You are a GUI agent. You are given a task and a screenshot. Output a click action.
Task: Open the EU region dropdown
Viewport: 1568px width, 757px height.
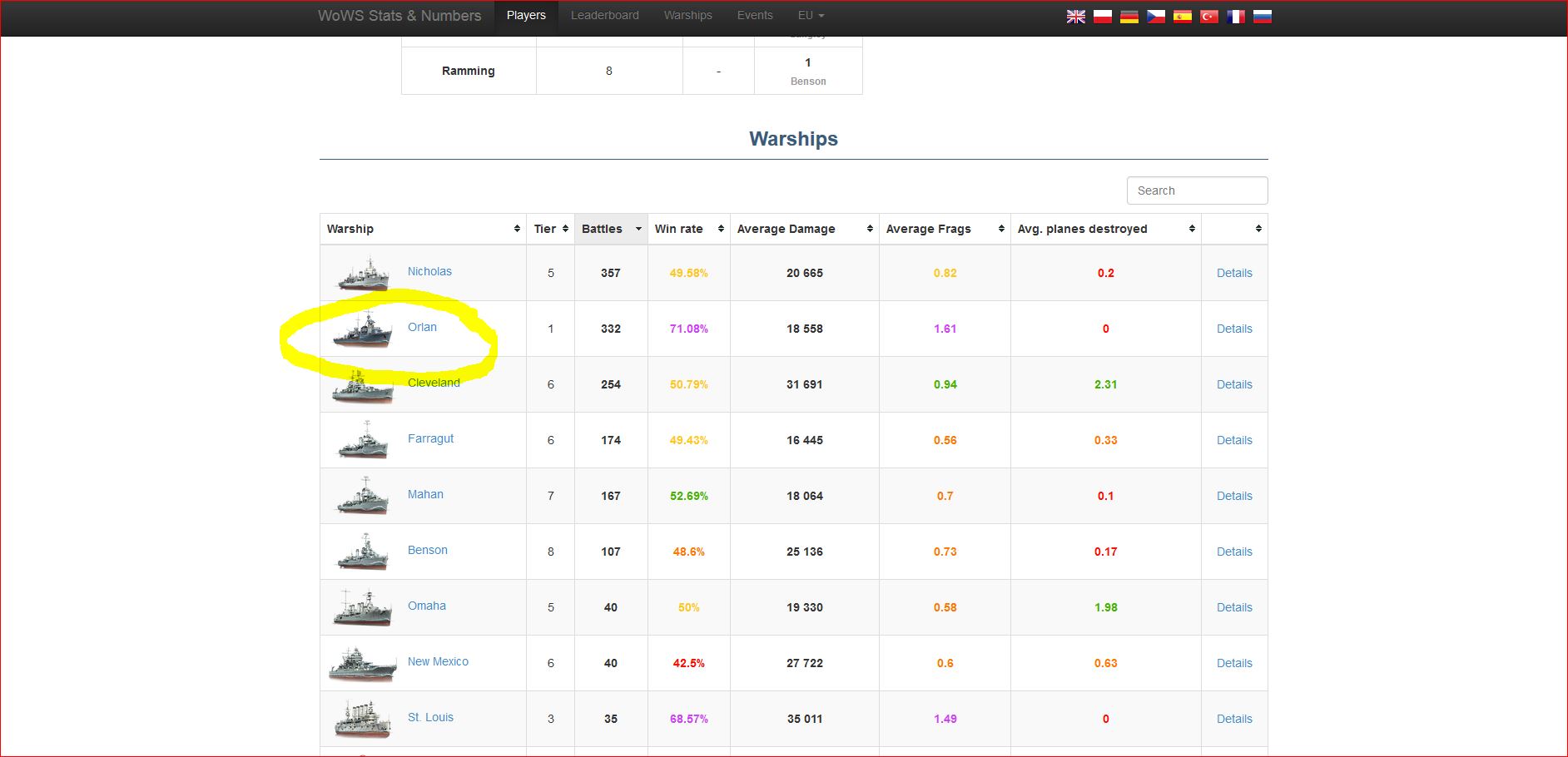811,15
